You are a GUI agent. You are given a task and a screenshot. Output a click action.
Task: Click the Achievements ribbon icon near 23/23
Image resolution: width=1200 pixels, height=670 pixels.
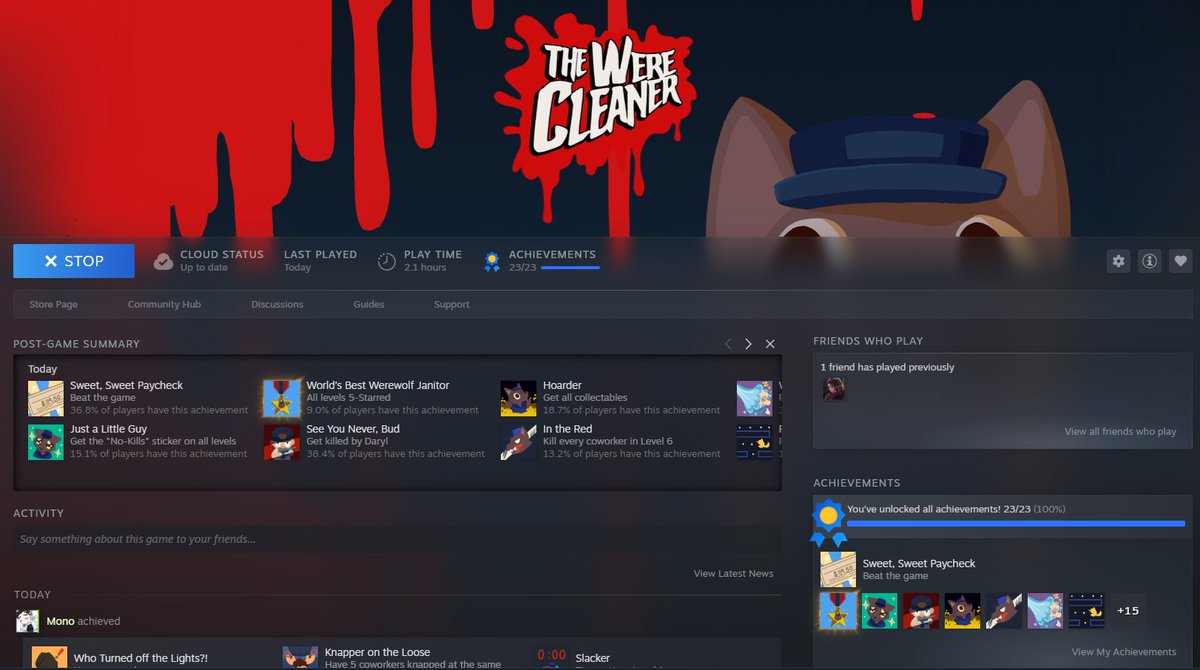pos(492,261)
